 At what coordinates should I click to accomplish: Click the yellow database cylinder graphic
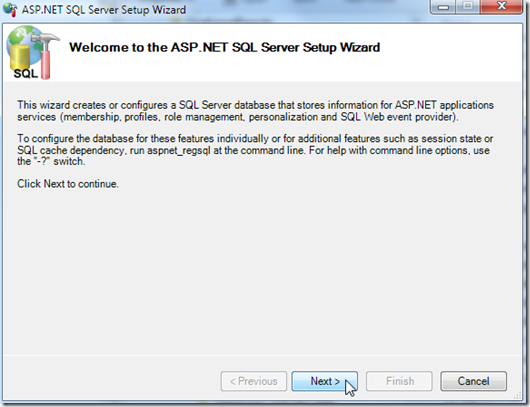click(20, 58)
